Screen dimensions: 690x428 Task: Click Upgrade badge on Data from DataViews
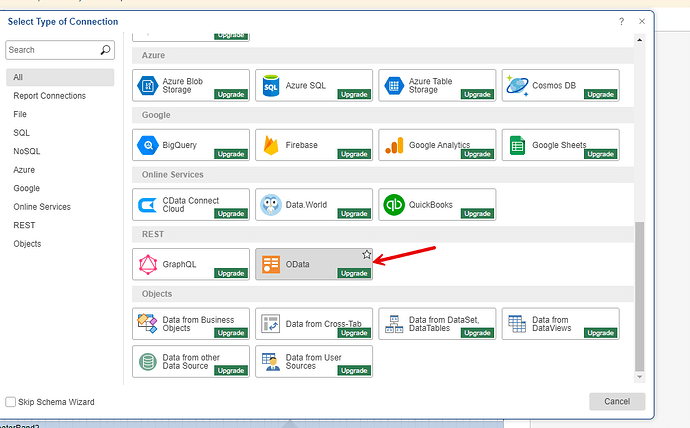[601, 333]
